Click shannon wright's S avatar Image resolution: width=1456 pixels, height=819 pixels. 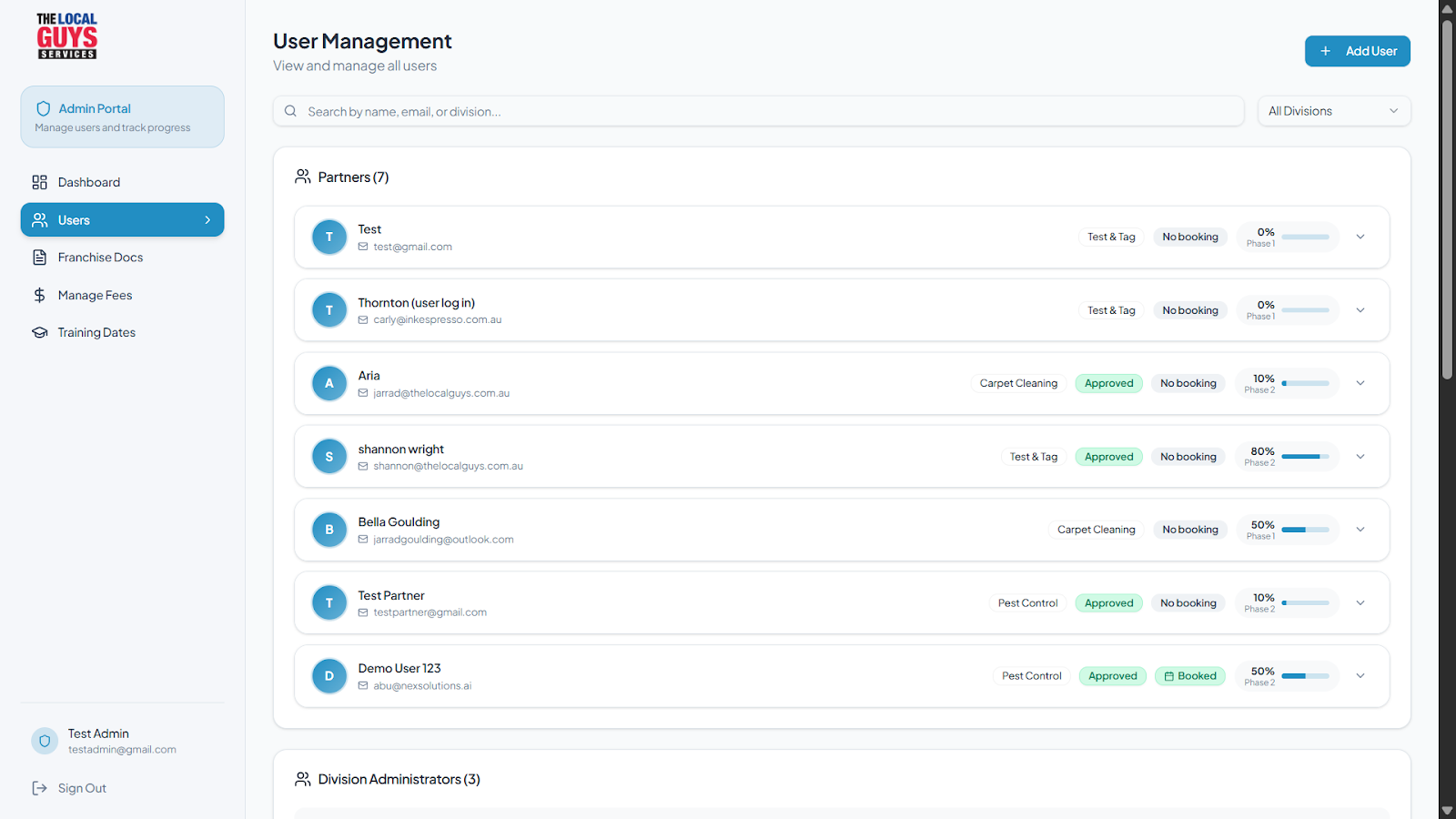tap(329, 457)
